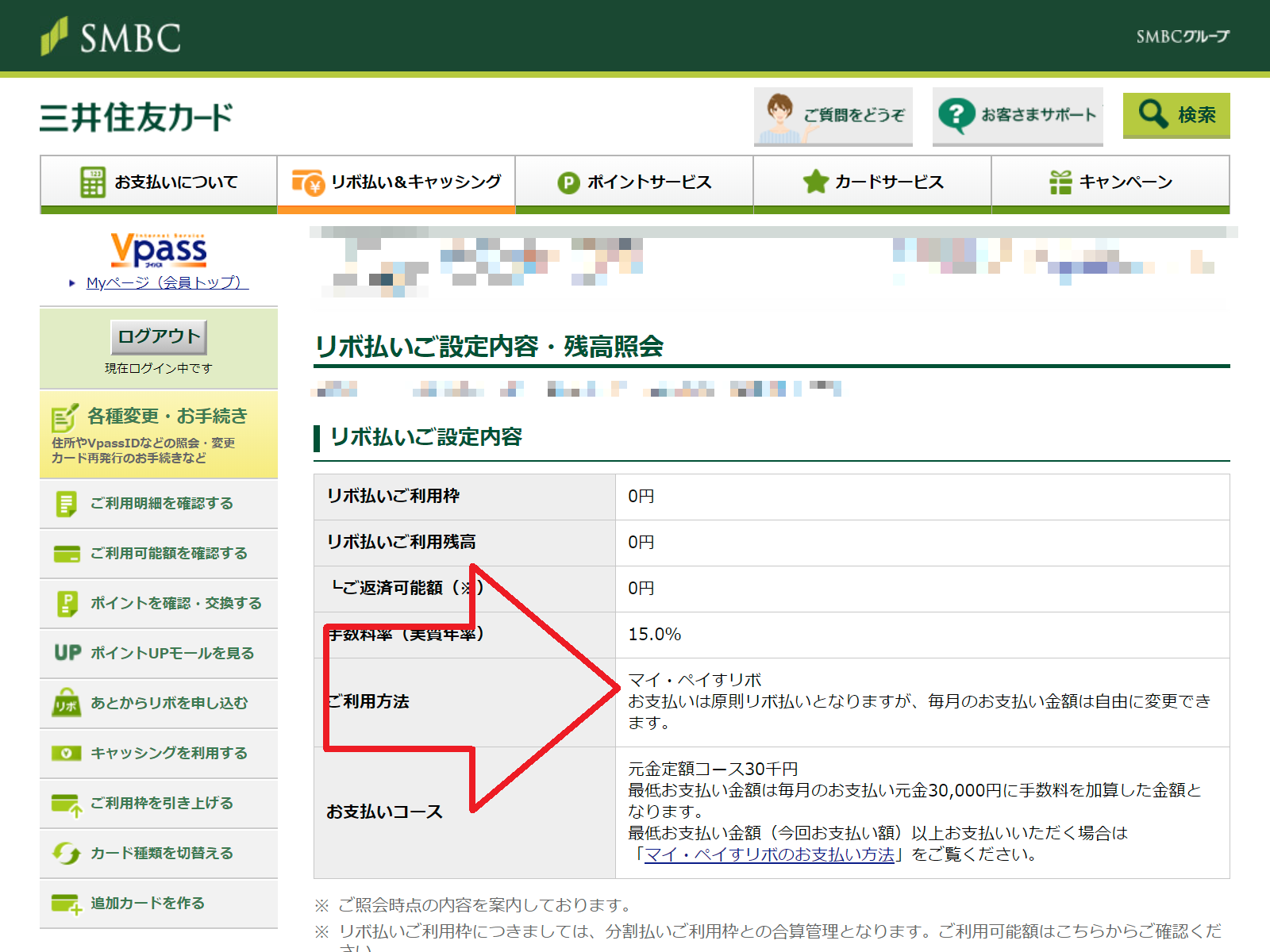Open カード種類を切替える menu
The image size is (1270, 952).
pyautogui.click(x=159, y=853)
